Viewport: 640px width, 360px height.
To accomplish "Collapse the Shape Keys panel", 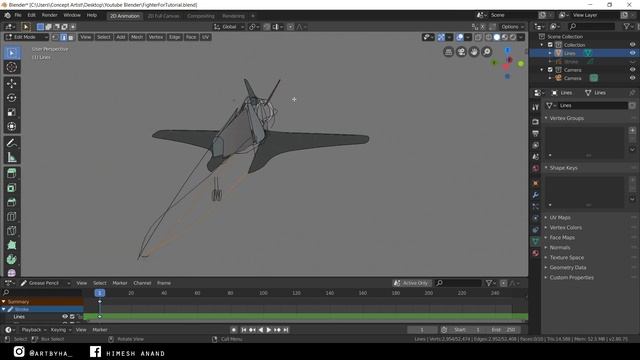I will tap(563, 168).
